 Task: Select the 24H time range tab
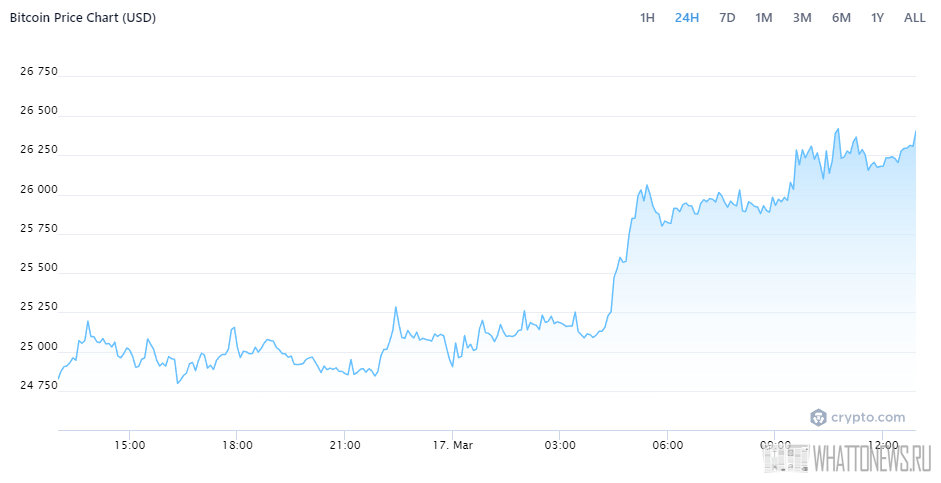pyautogui.click(x=687, y=17)
